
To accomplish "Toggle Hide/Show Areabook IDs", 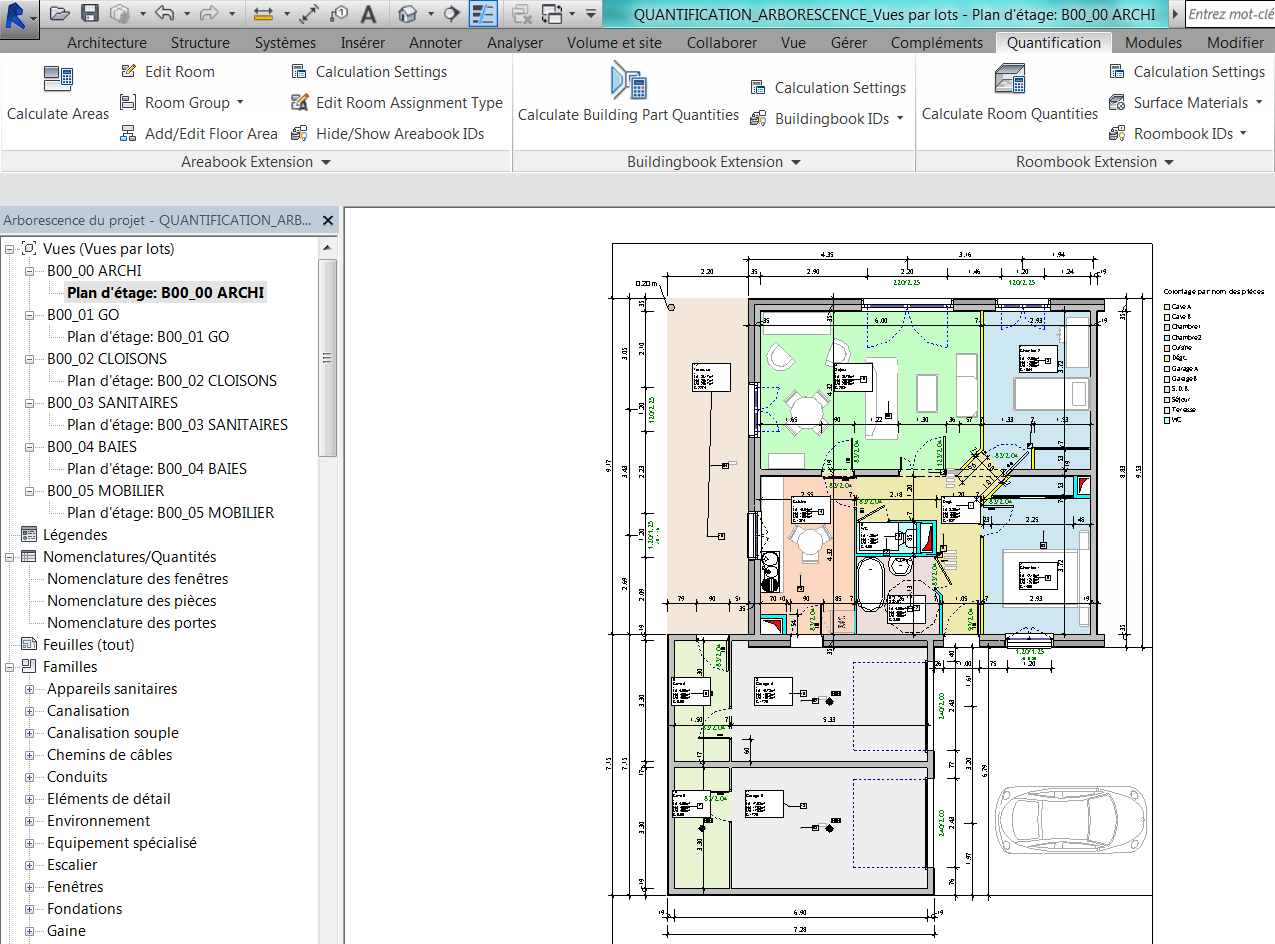I will point(387,134).
